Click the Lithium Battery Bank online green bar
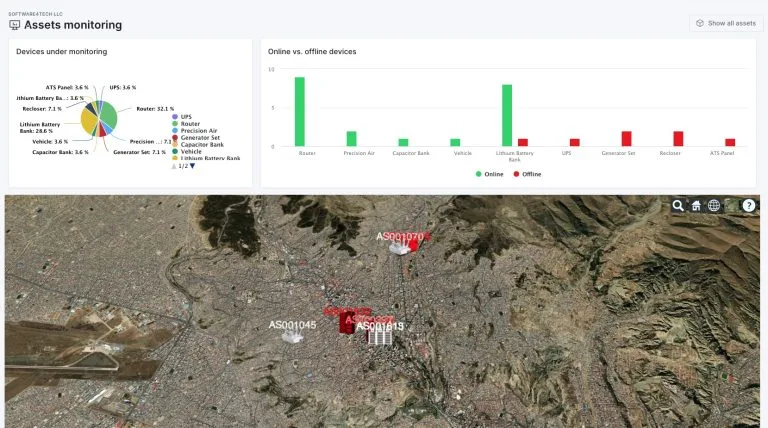Image resolution: width=768 pixels, height=428 pixels. click(507, 116)
